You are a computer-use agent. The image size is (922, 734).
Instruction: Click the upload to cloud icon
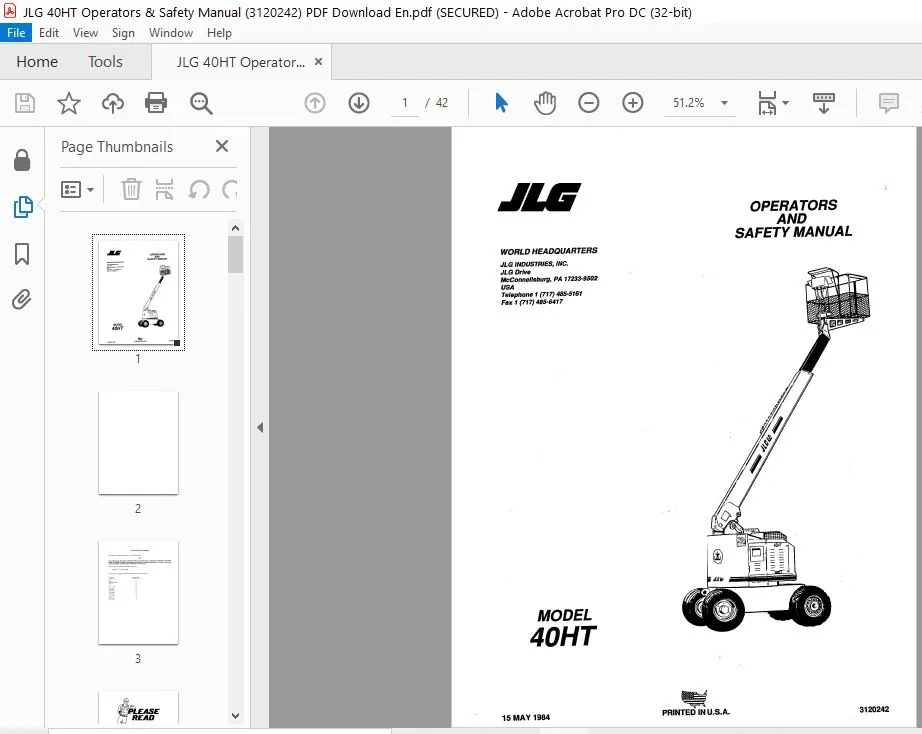click(113, 103)
